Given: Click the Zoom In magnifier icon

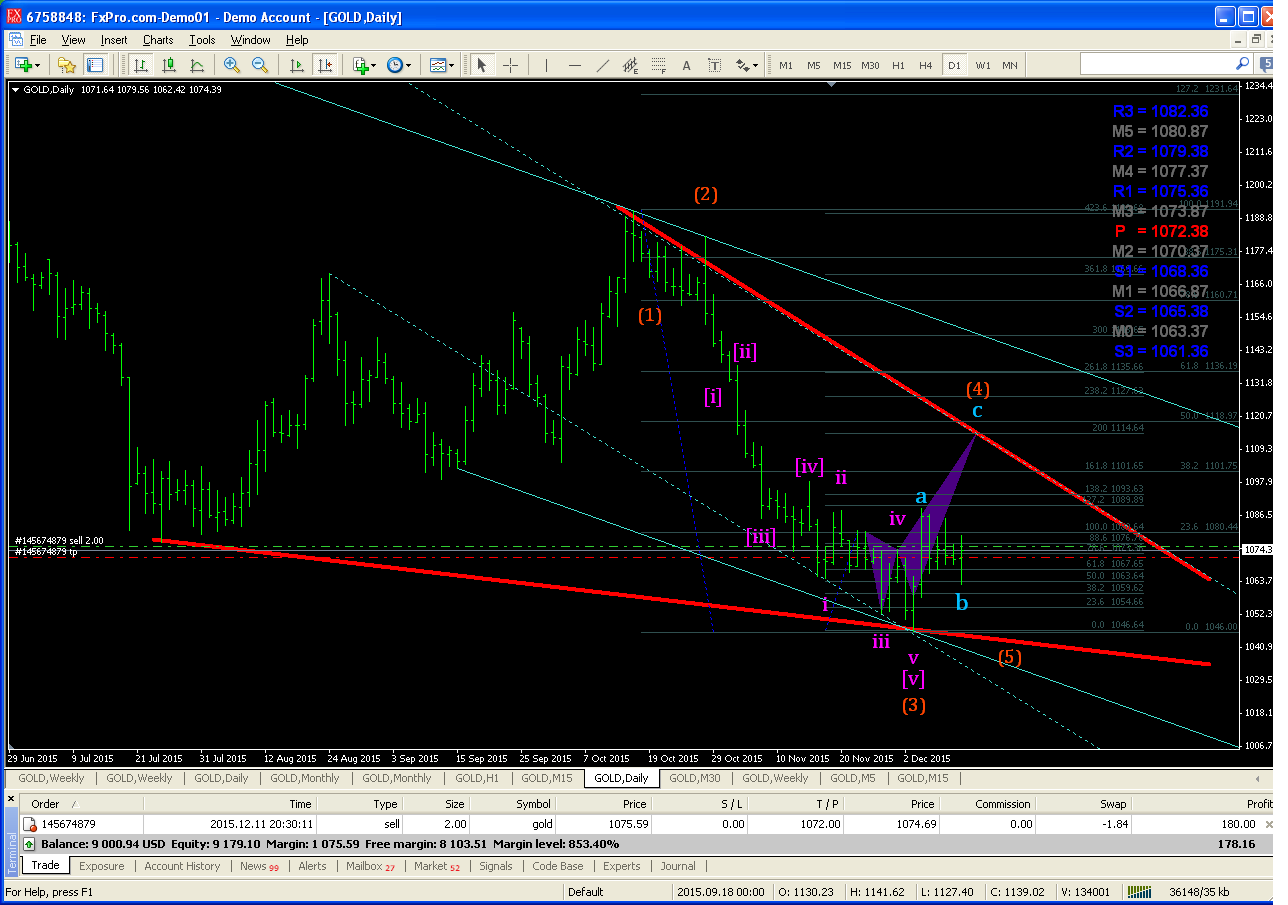Looking at the screenshot, I should (x=232, y=65).
